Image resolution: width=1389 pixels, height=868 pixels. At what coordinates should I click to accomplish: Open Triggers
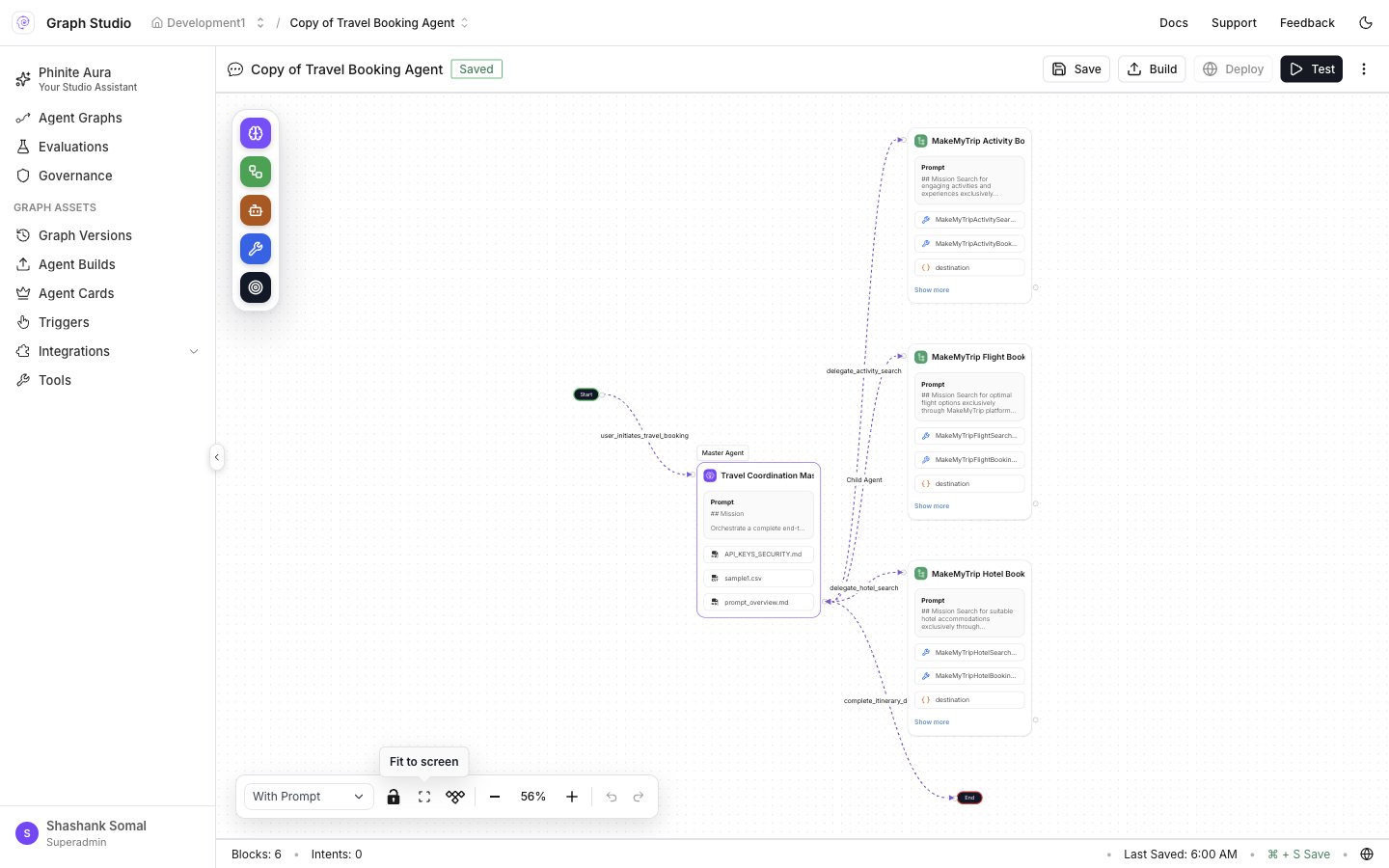pyautogui.click(x=107, y=322)
